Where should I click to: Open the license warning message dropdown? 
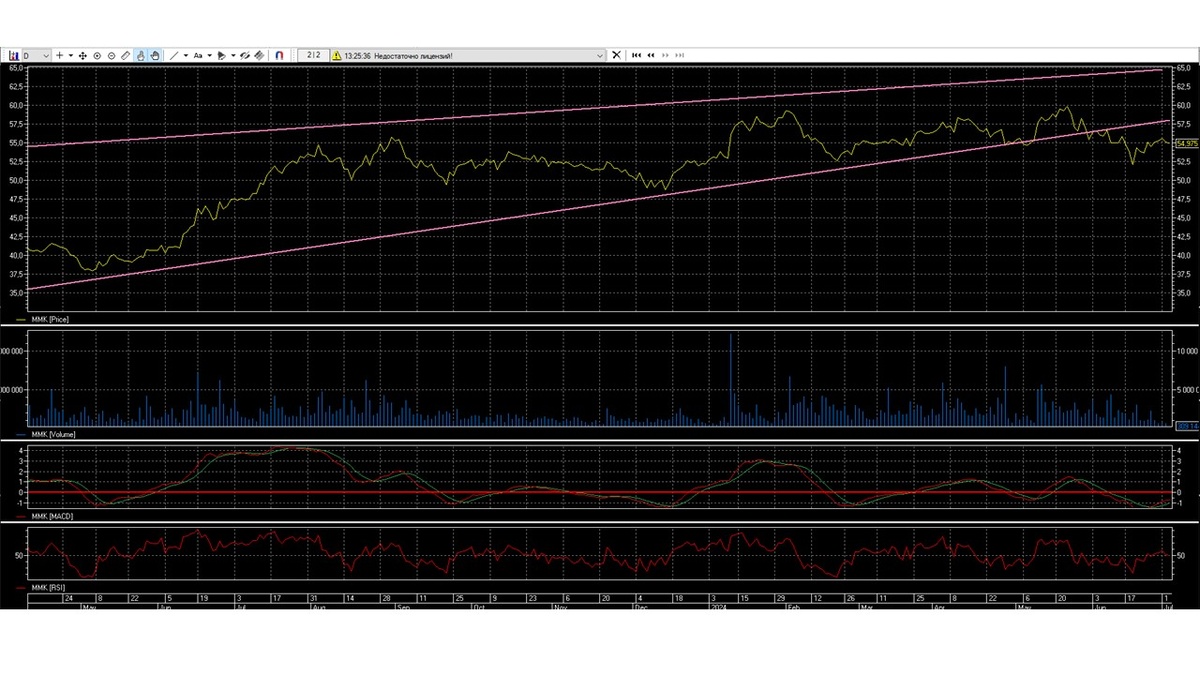pos(599,56)
